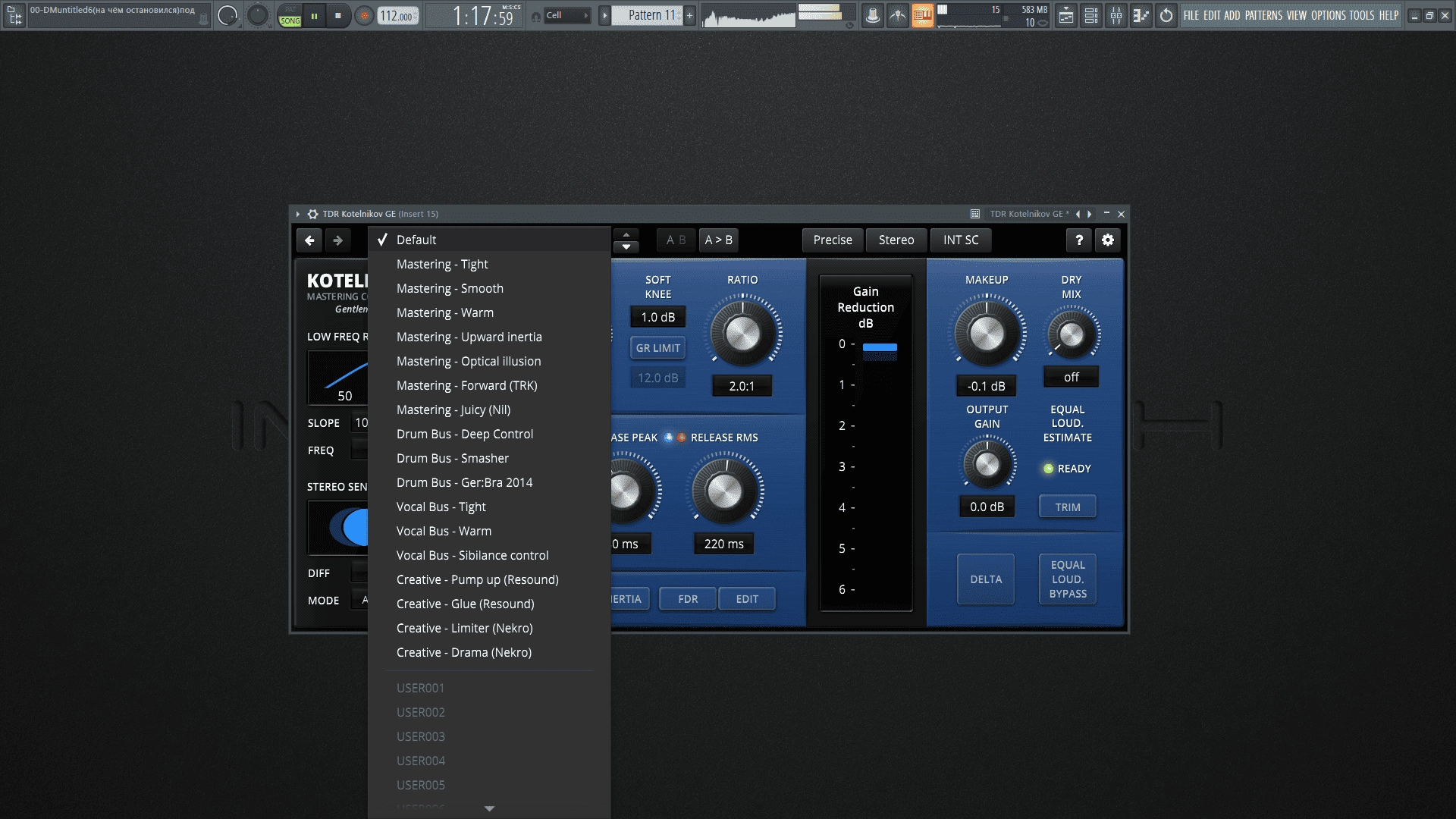
Task: Open the OPTIONS menu
Action: 1328,15
